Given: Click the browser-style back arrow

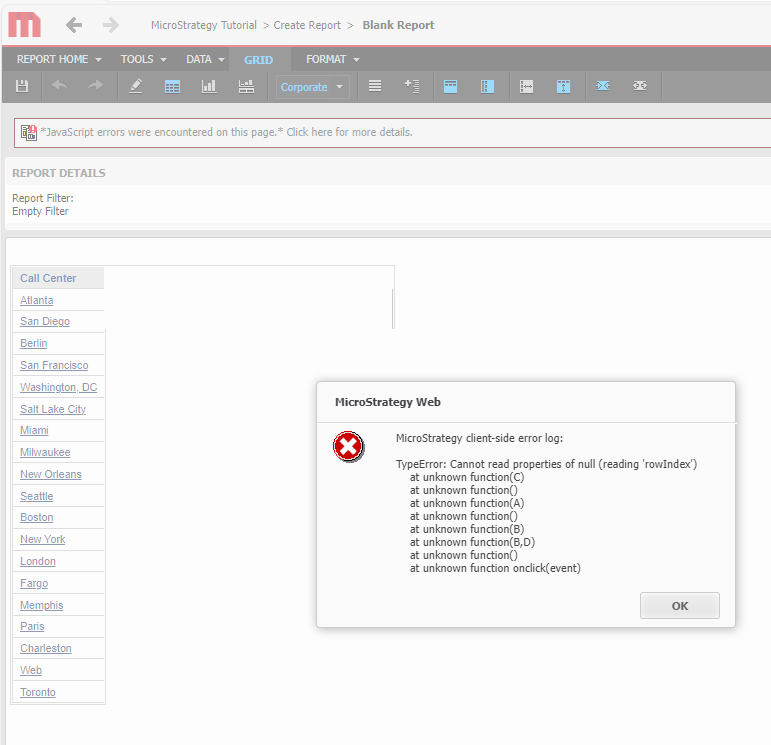Looking at the screenshot, I should click(x=74, y=25).
